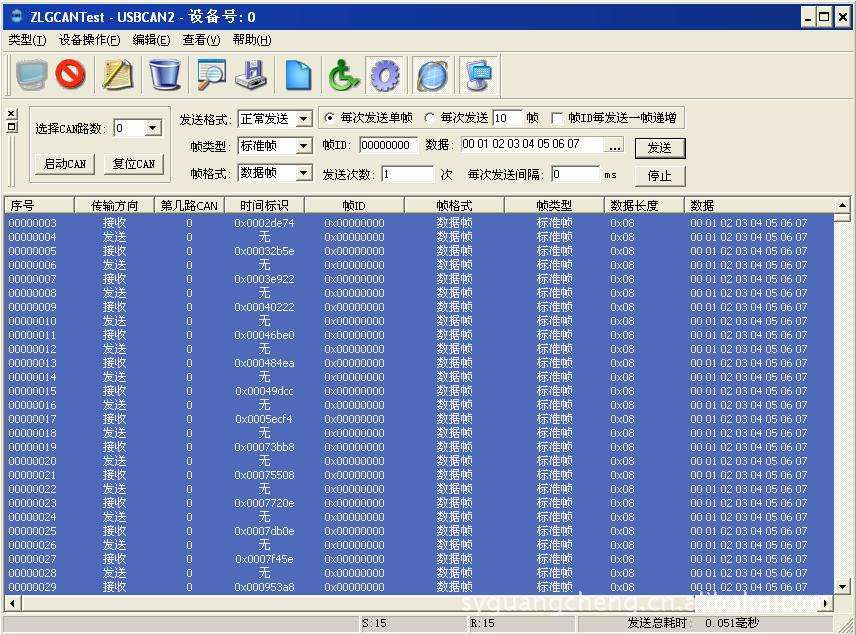
Task: Click timestamp 0x0005ecf4 cell
Action: (264, 419)
